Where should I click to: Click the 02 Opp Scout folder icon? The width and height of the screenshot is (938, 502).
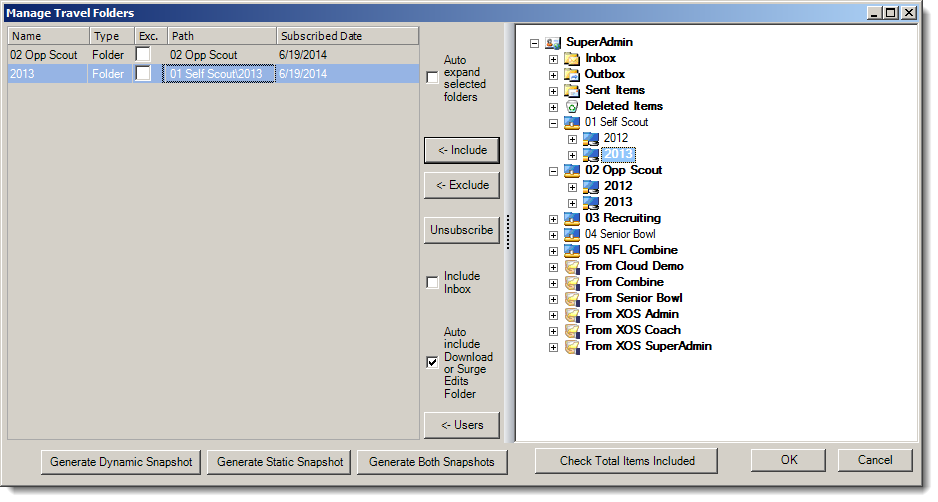[572, 171]
